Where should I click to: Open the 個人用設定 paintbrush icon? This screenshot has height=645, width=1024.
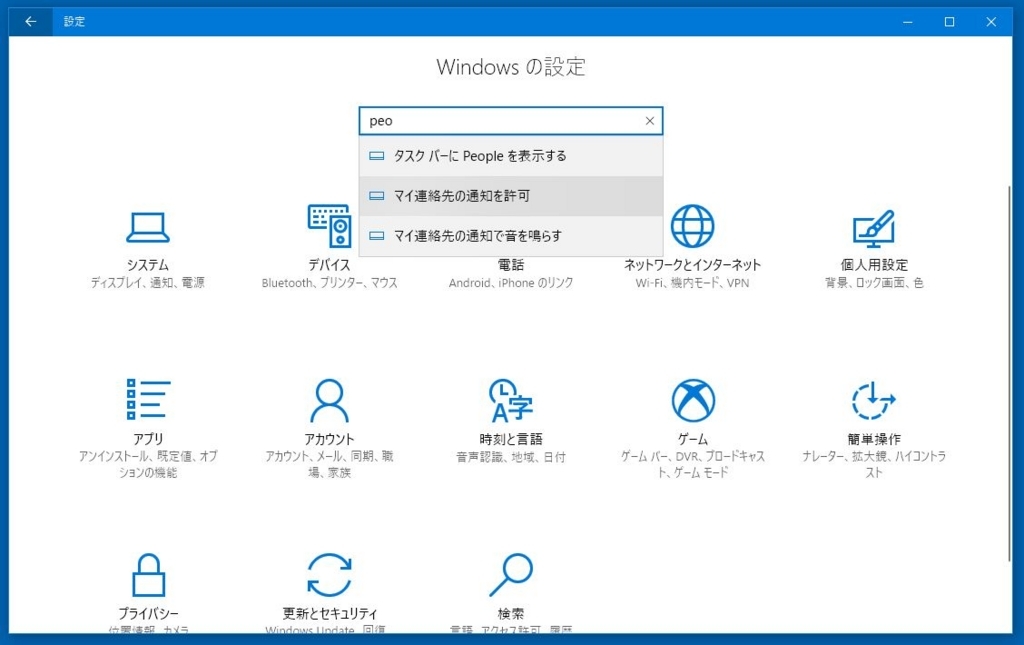(874, 228)
